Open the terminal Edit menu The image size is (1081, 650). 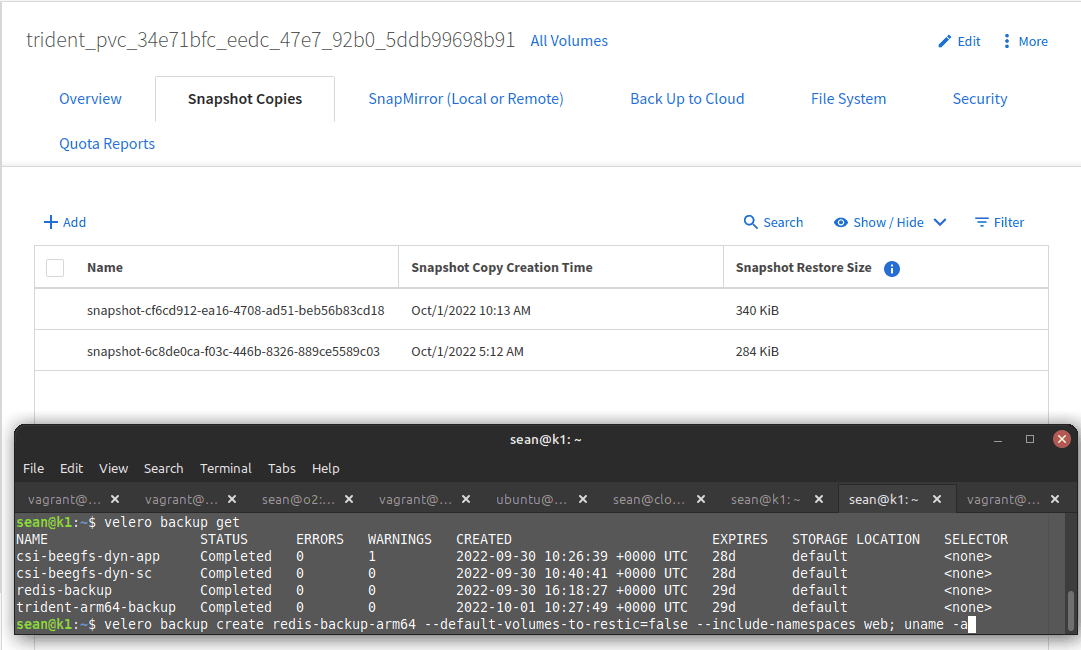(x=71, y=468)
